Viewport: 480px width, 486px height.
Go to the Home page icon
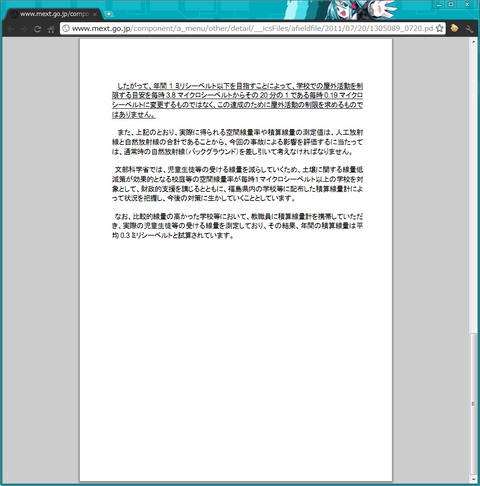tap(51, 29)
